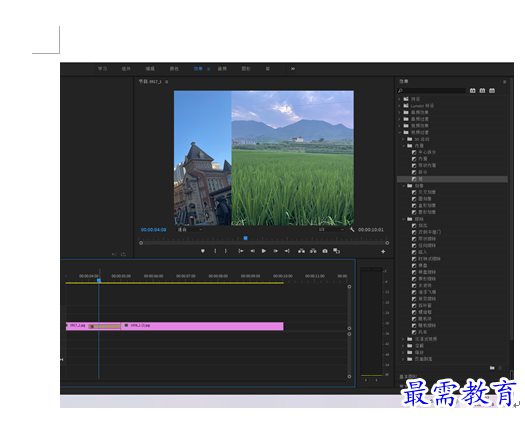This screenshot has height=425, width=525.
Task: Toggle the Comparison View icon
Action: point(336,251)
